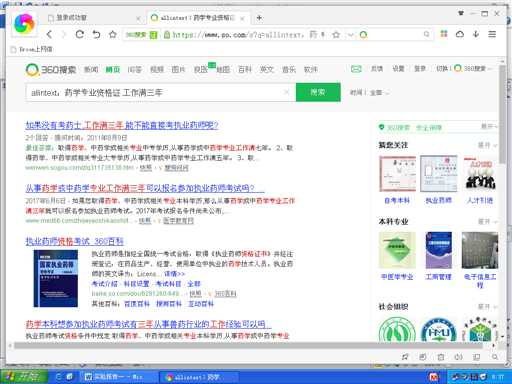This screenshot has height=384, width=512.
Task: Open the 视频 search category
Action: tap(157, 70)
